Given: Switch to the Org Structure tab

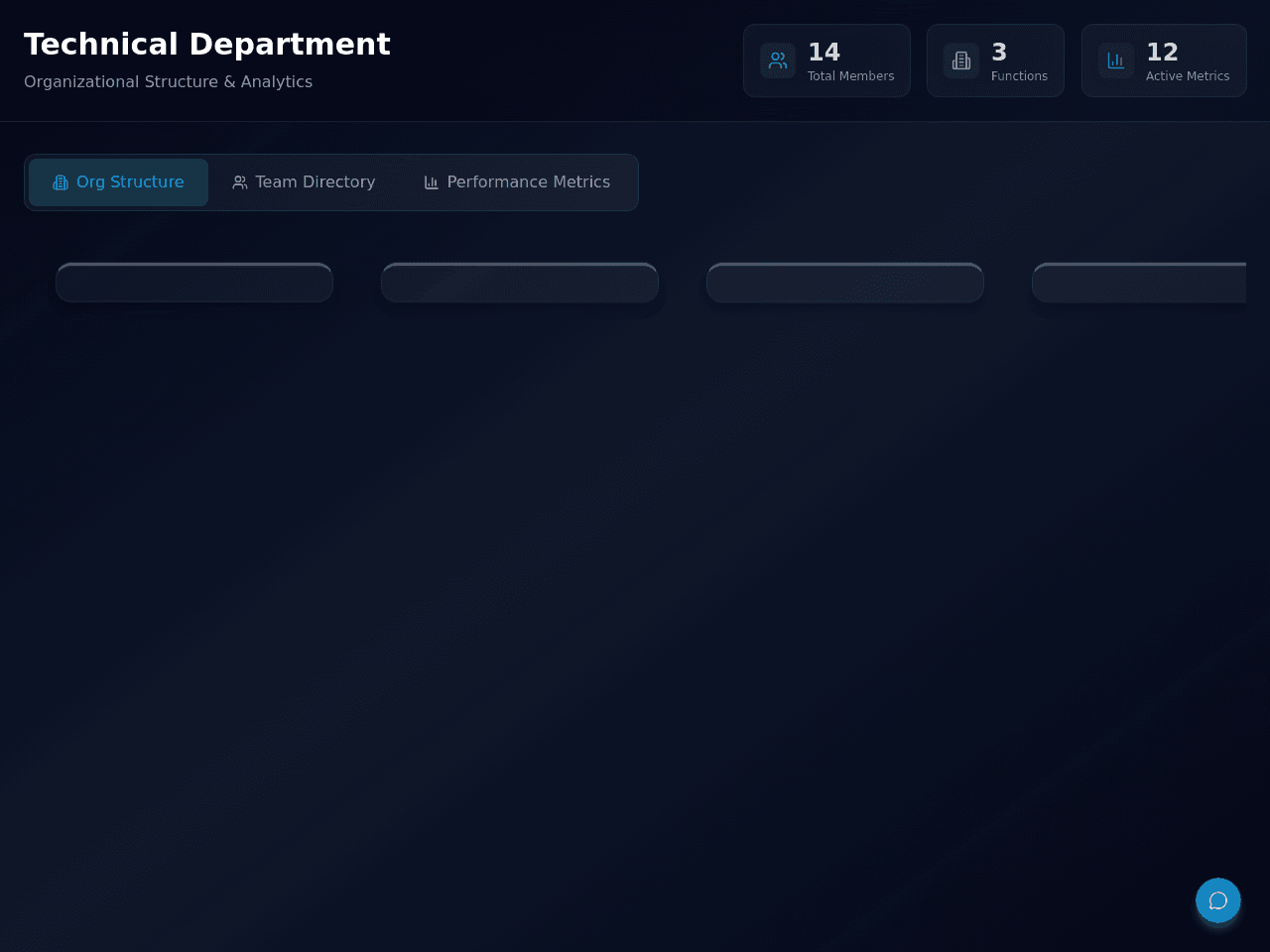Looking at the screenshot, I should click(118, 182).
